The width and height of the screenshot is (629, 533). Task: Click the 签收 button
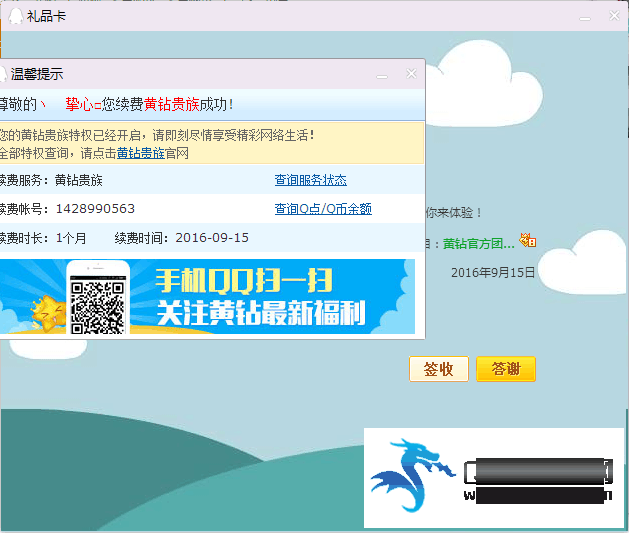438,369
